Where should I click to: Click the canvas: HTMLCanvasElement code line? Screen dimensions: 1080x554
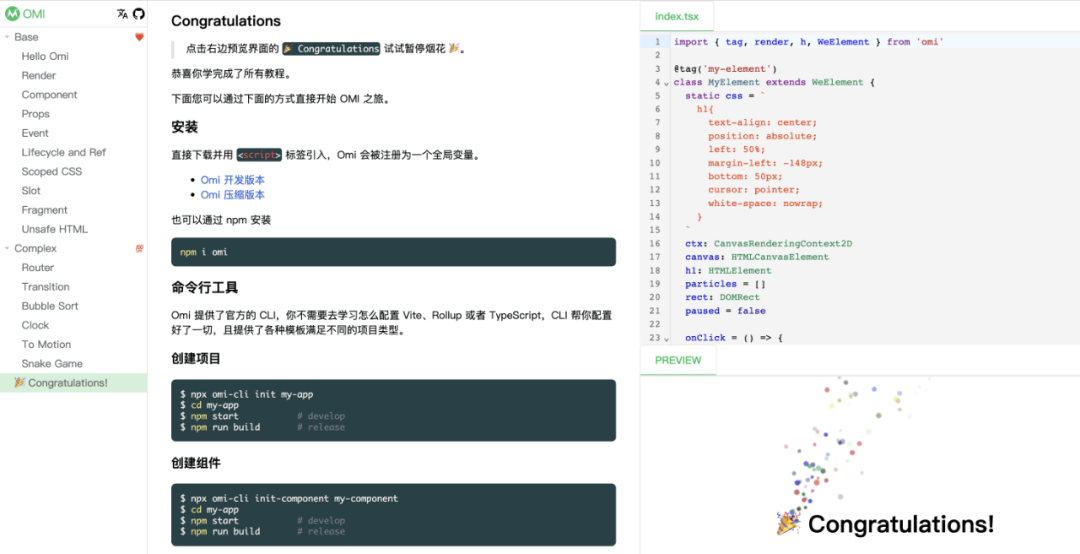pos(757,257)
